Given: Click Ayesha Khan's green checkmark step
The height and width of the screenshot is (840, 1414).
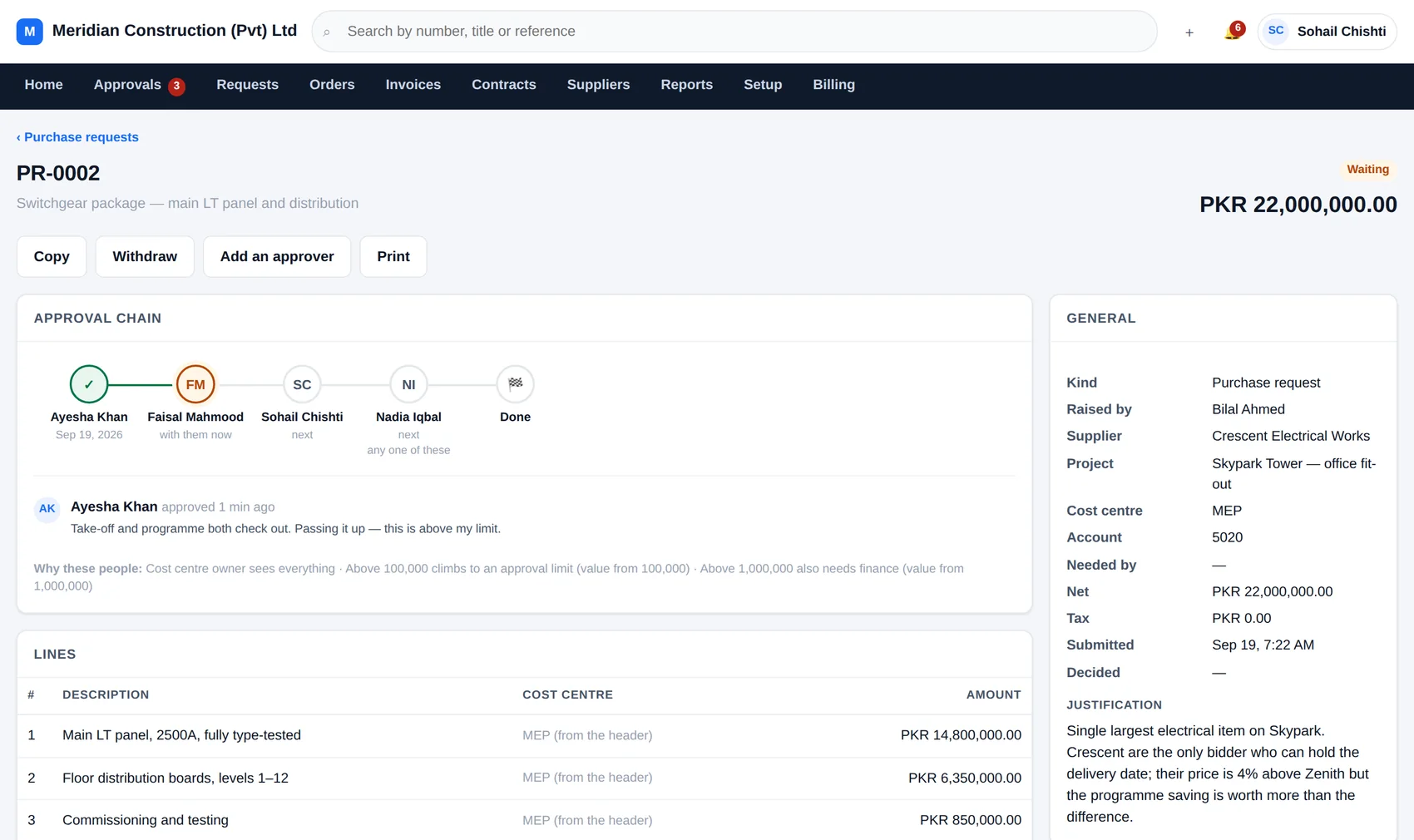Looking at the screenshot, I should pos(89,384).
